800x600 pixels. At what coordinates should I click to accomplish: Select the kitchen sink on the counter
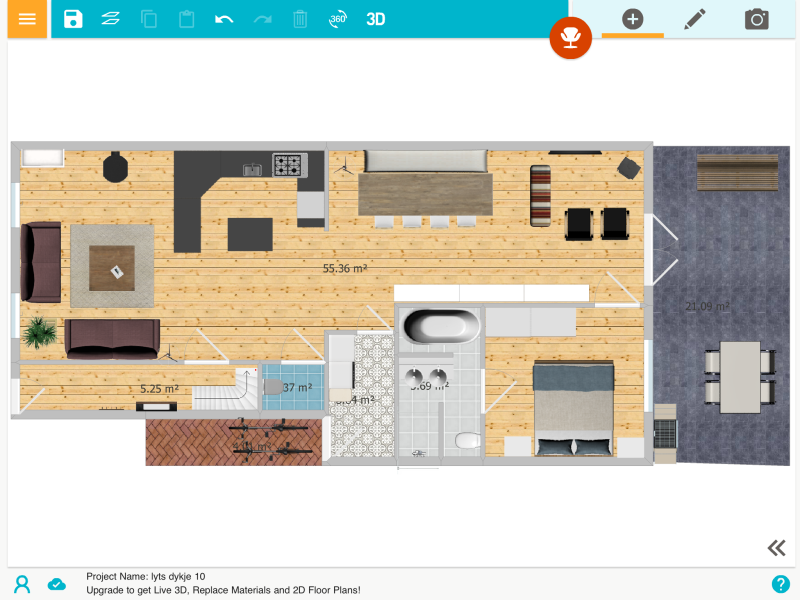pyautogui.click(x=252, y=169)
